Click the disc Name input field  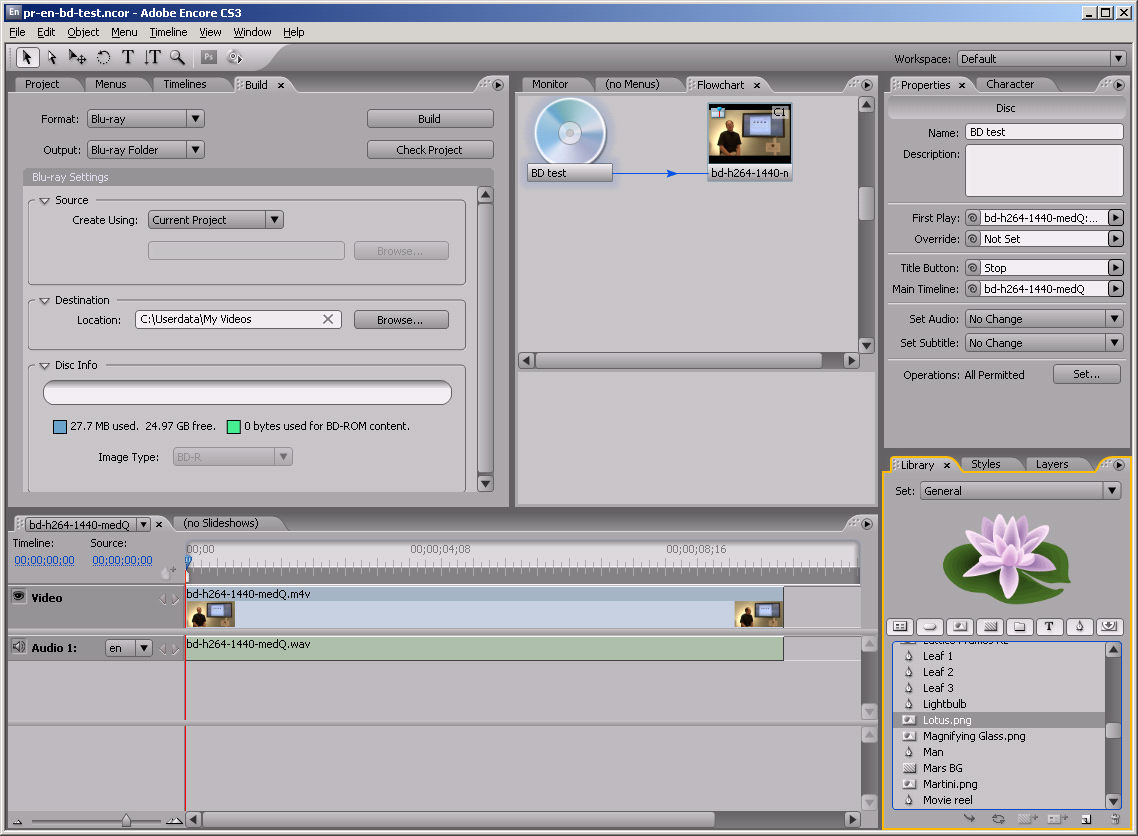click(x=1044, y=131)
